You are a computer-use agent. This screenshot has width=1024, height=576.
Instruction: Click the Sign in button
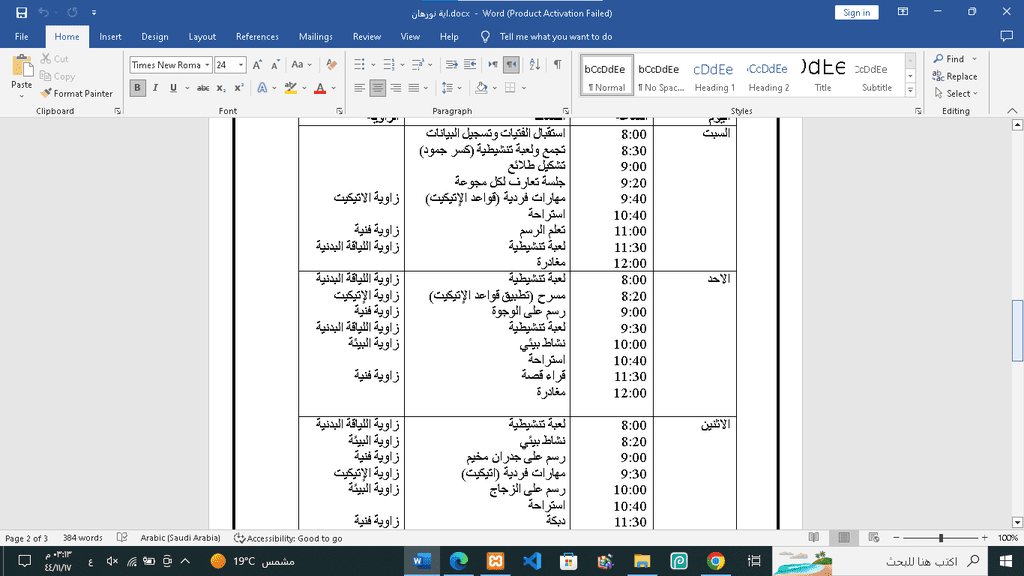pyautogui.click(x=856, y=12)
